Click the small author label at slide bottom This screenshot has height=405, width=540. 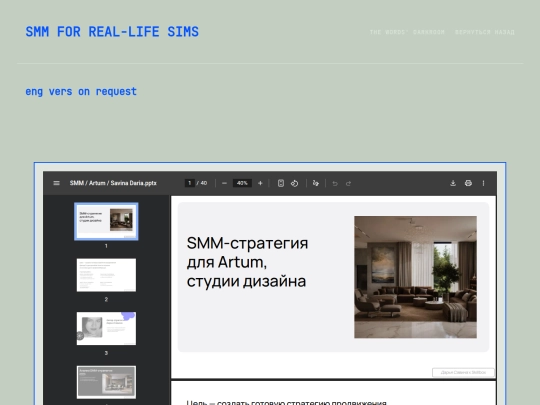463,372
